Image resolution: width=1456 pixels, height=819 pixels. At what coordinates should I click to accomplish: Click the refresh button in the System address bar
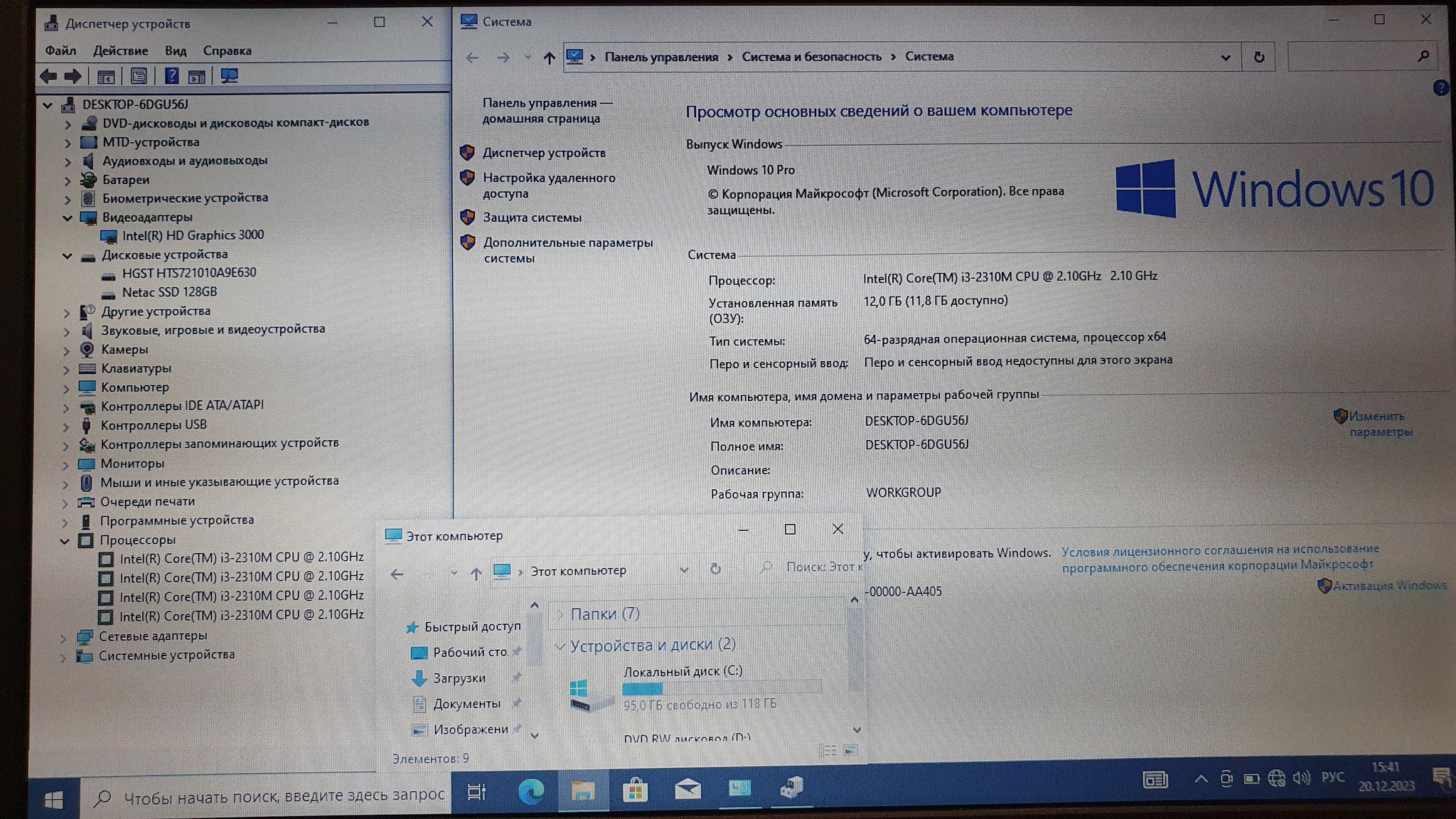click(1258, 57)
